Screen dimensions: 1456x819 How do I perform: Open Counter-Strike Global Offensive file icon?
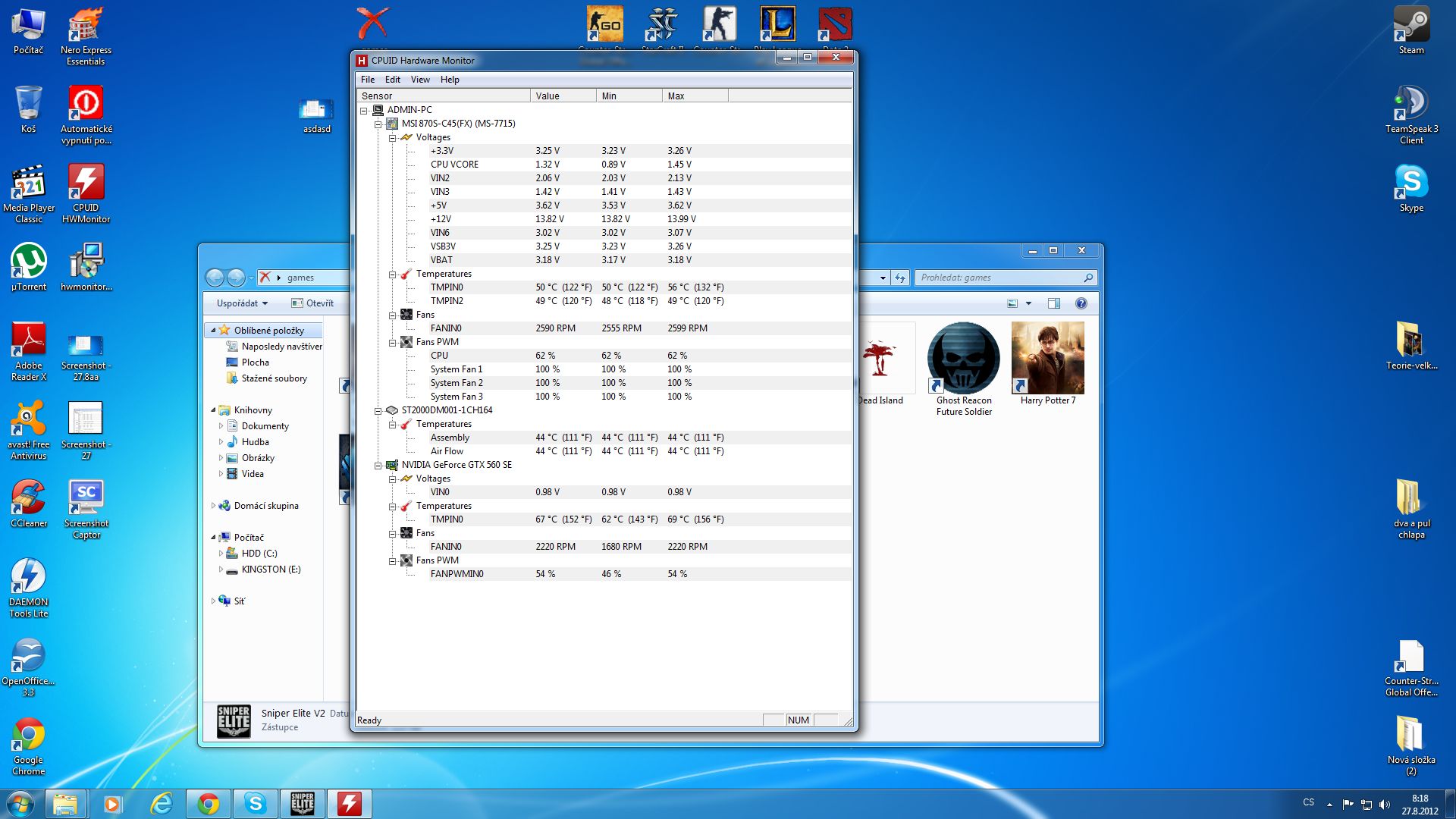tap(1411, 667)
